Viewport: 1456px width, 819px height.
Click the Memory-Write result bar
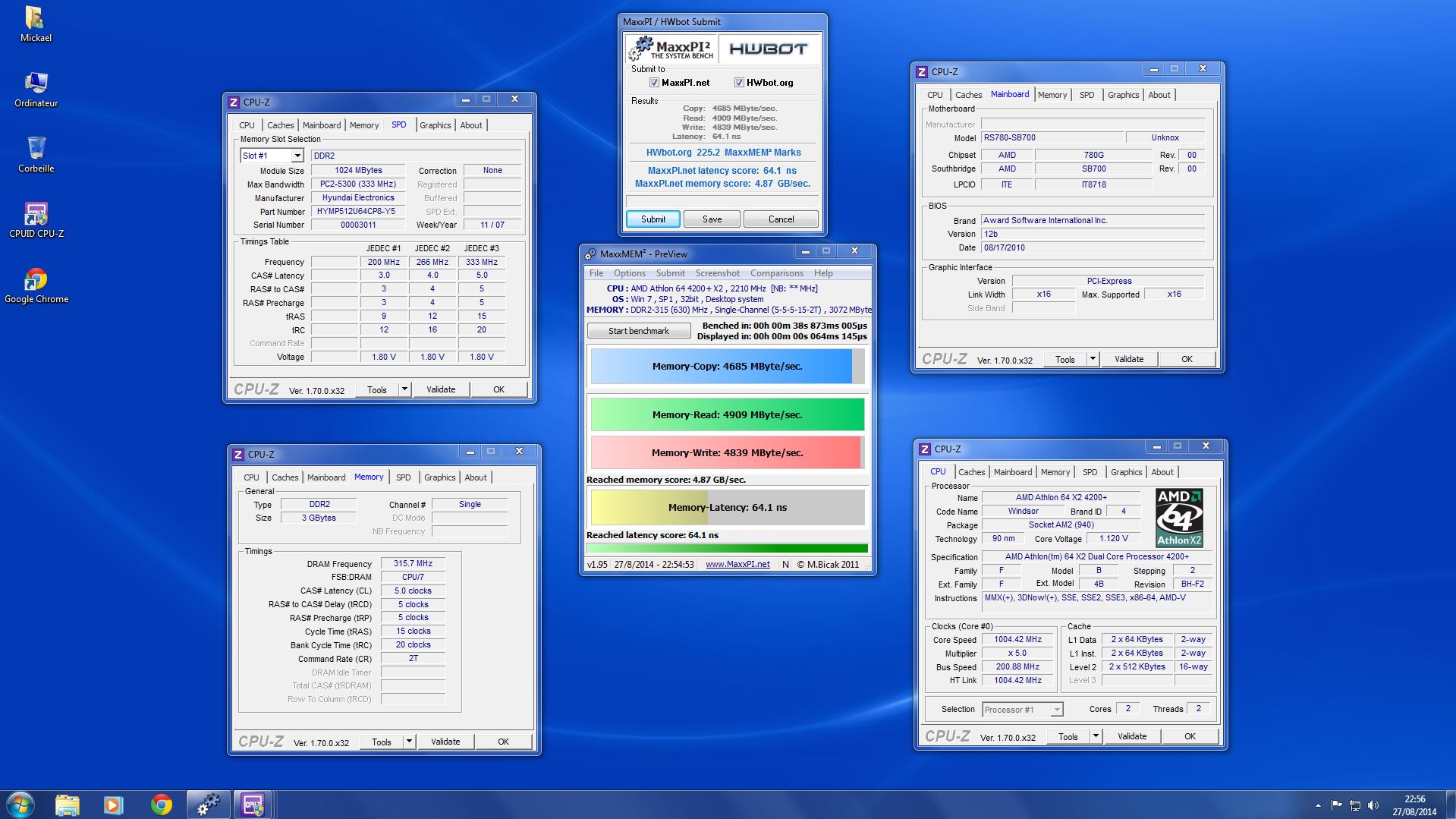(727, 452)
